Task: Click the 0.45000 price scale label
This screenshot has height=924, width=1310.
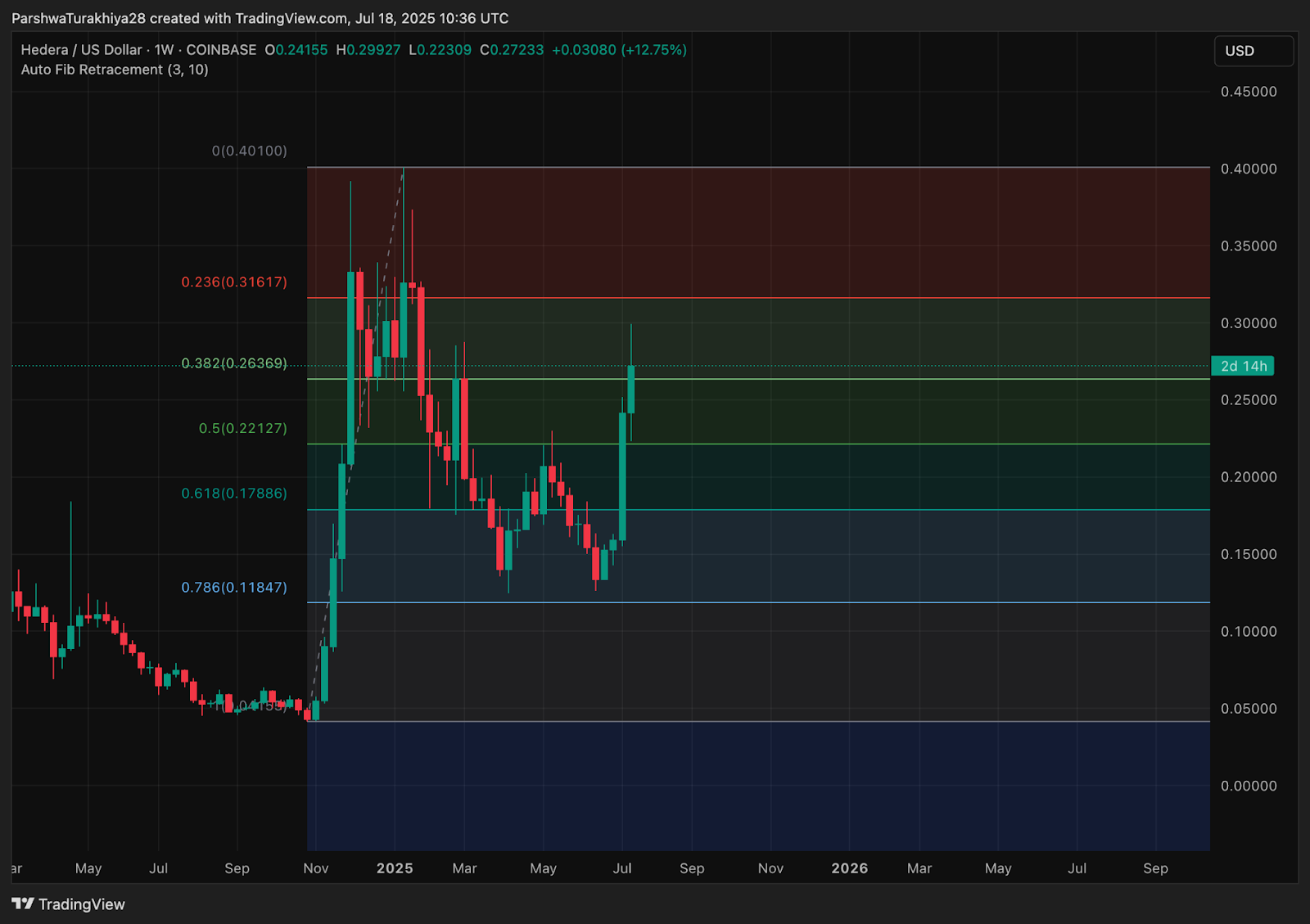Action: tap(1249, 92)
